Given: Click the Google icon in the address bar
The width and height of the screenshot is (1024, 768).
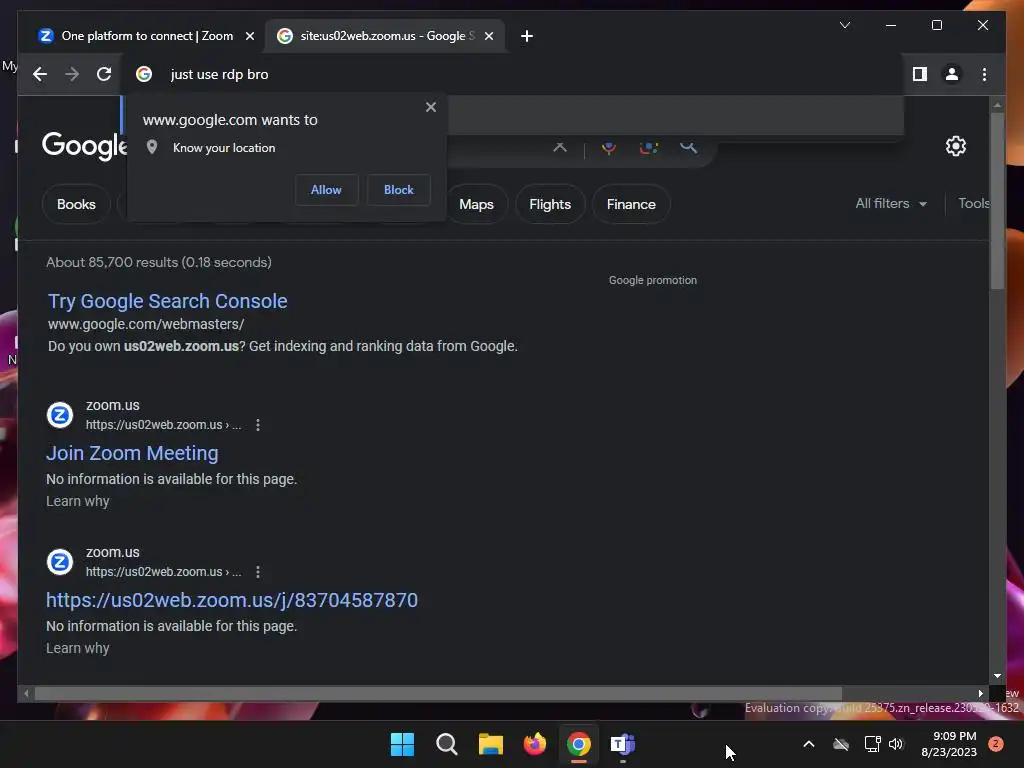Looking at the screenshot, I should (144, 74).
